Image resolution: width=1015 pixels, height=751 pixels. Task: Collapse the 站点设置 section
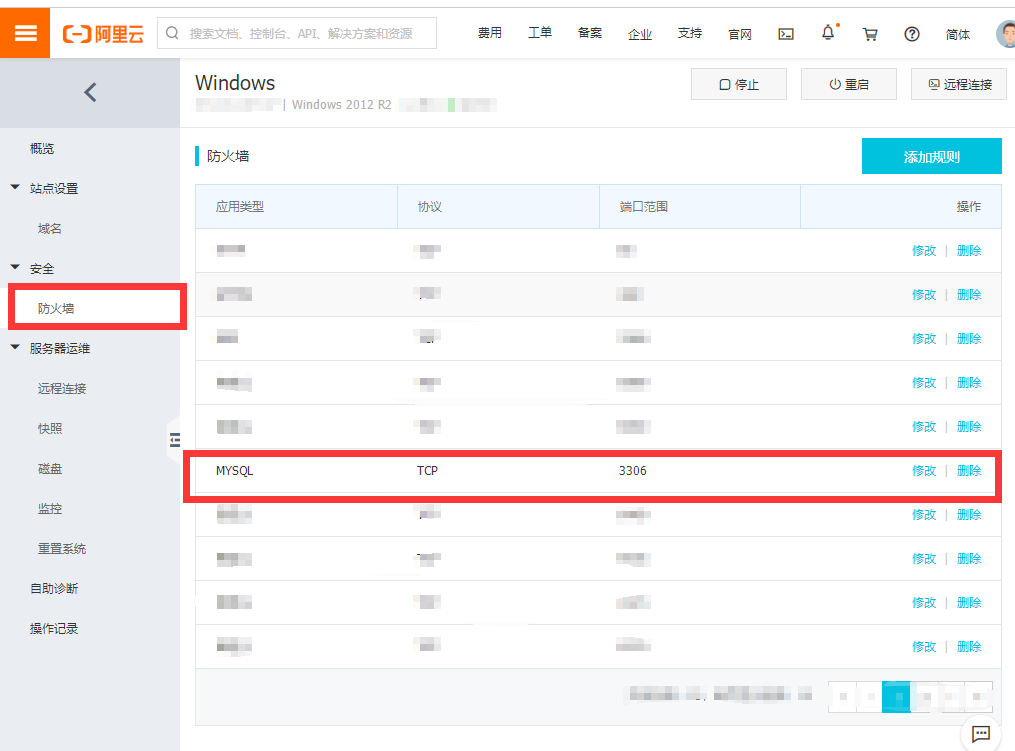14,187
